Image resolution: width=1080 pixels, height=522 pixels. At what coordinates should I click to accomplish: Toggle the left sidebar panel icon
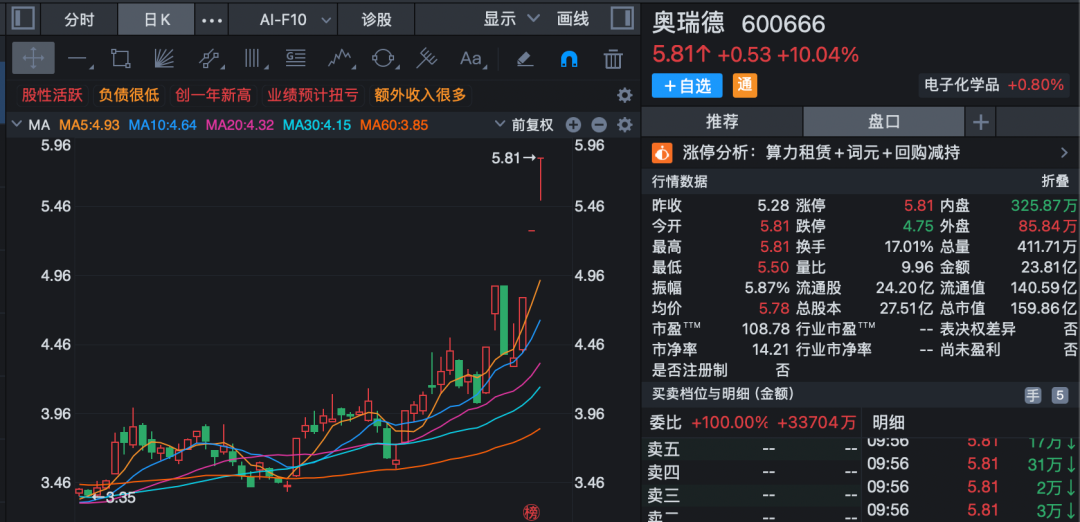(x=23, y=19)
